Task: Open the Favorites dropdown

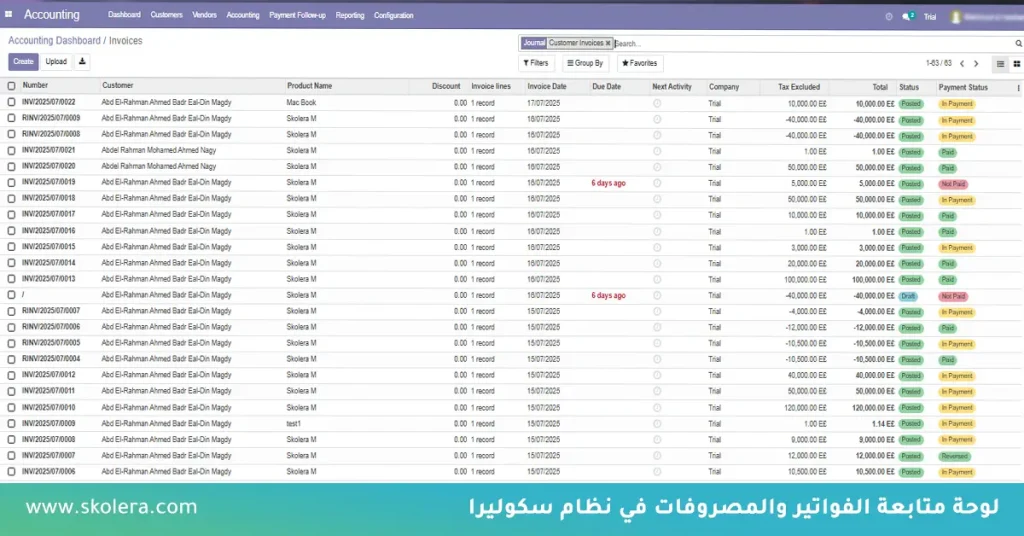Action: click(x=639, y=63)
